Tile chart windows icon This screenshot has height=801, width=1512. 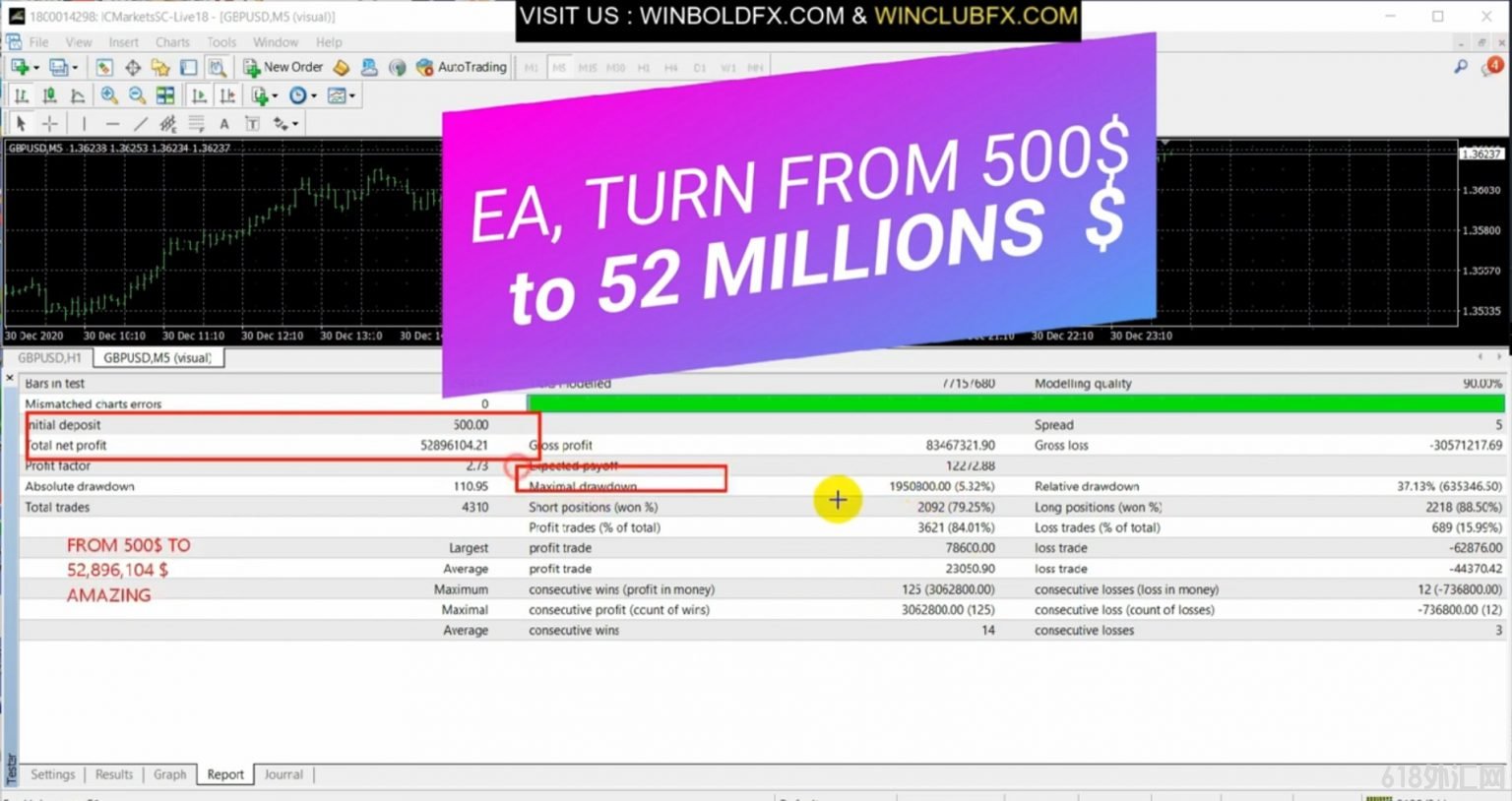coord(165,95)
